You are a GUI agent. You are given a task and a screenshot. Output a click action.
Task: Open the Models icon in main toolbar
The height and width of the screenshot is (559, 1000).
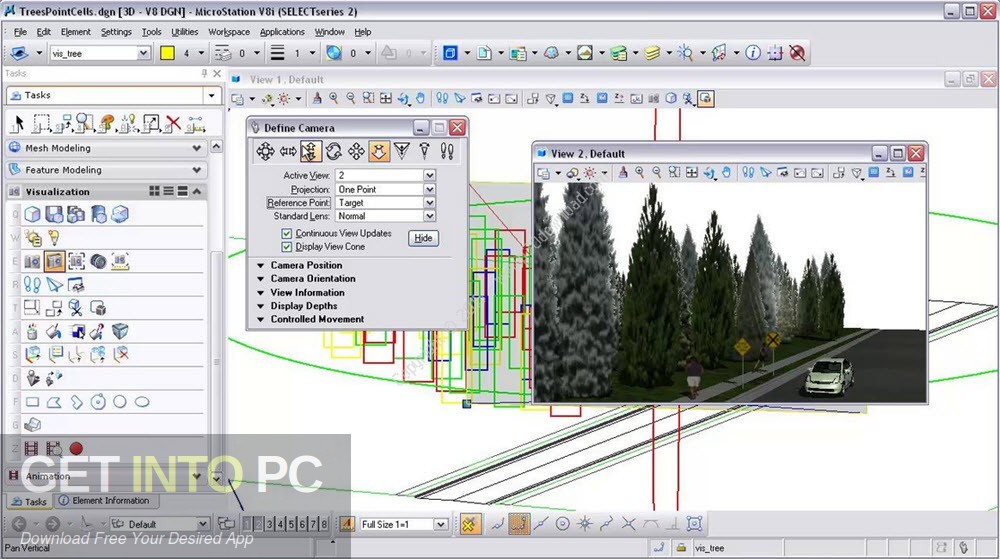(484, 53)
